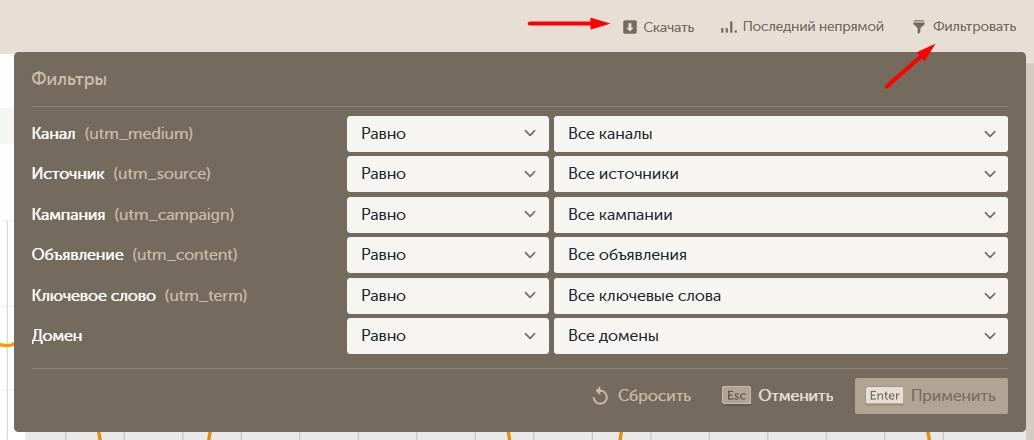
Task: Click the Домен filter label
Action: pyautogui.click(x=57, y=336)
